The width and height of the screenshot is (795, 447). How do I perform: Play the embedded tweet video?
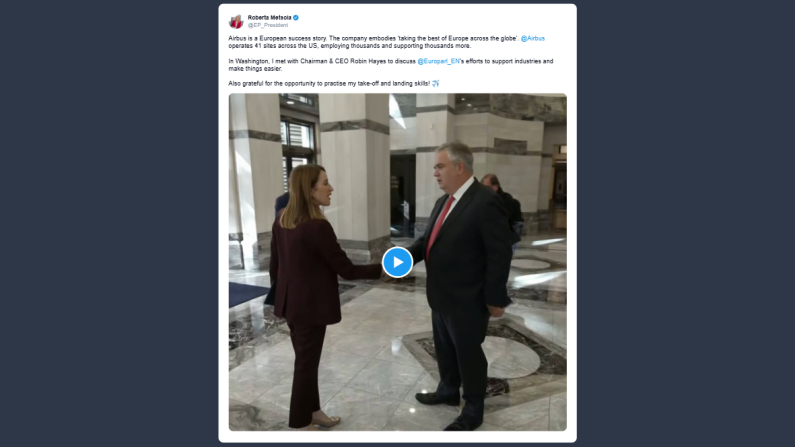pos(397,262)
